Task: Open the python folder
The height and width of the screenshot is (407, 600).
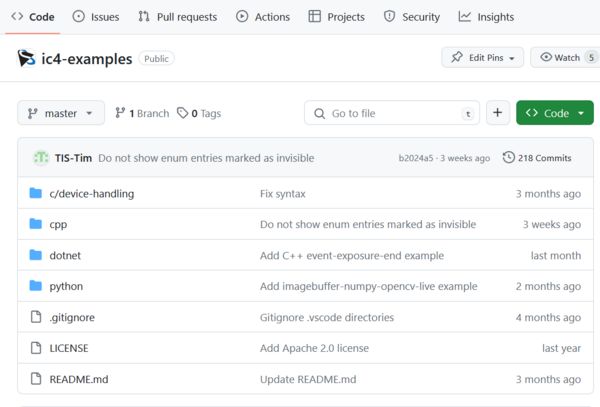Action: pos(66,286)
